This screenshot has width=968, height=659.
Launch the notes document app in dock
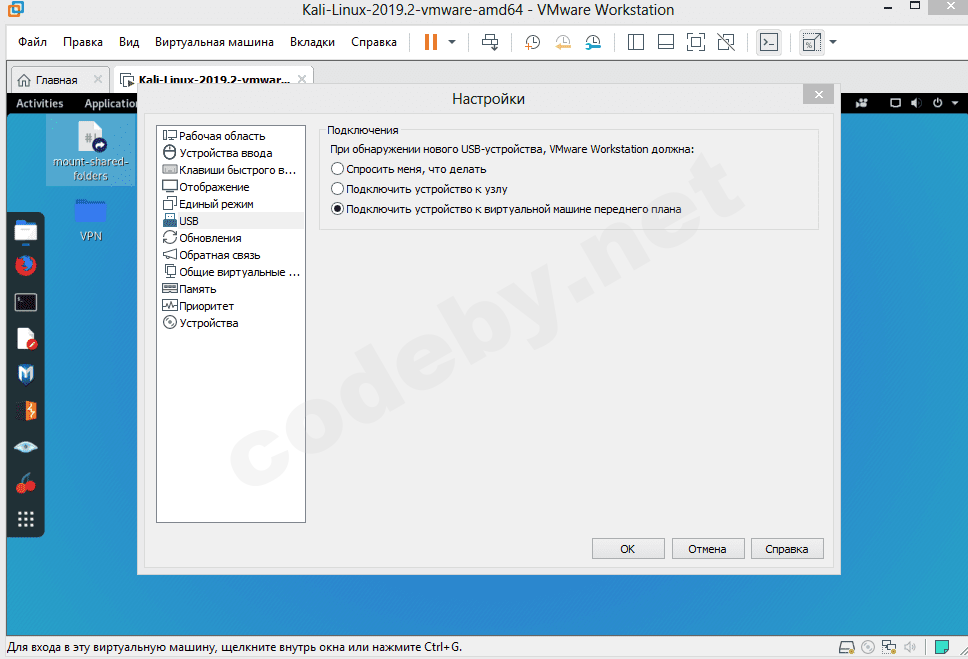(x=25, y=338)
